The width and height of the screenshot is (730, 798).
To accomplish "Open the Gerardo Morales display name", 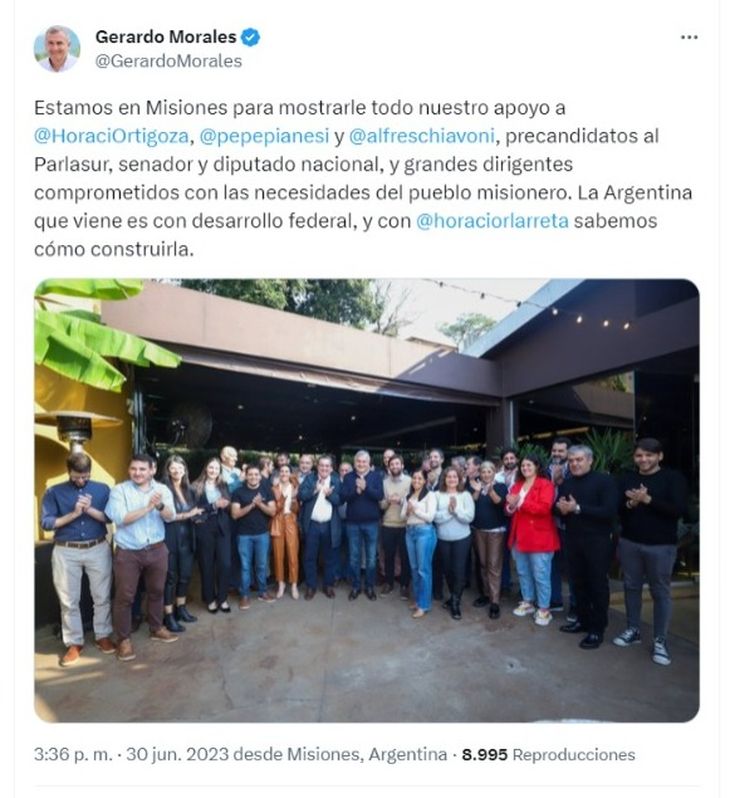I will [166, 37].
